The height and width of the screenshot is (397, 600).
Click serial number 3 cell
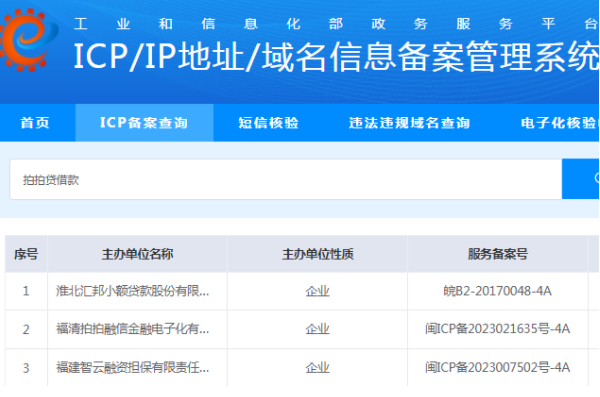26,368
